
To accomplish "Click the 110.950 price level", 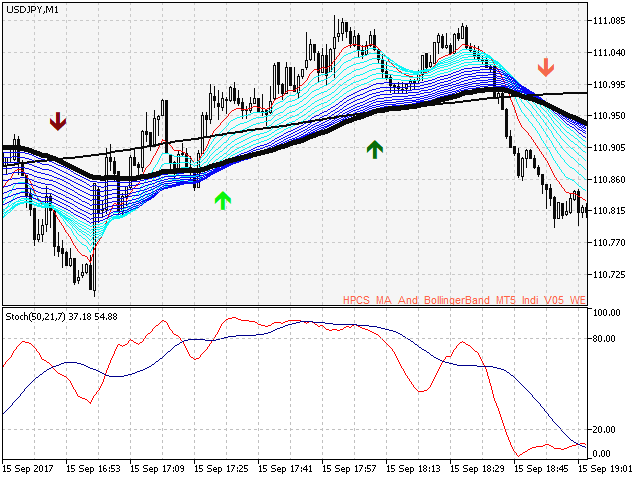I will 609,116.
